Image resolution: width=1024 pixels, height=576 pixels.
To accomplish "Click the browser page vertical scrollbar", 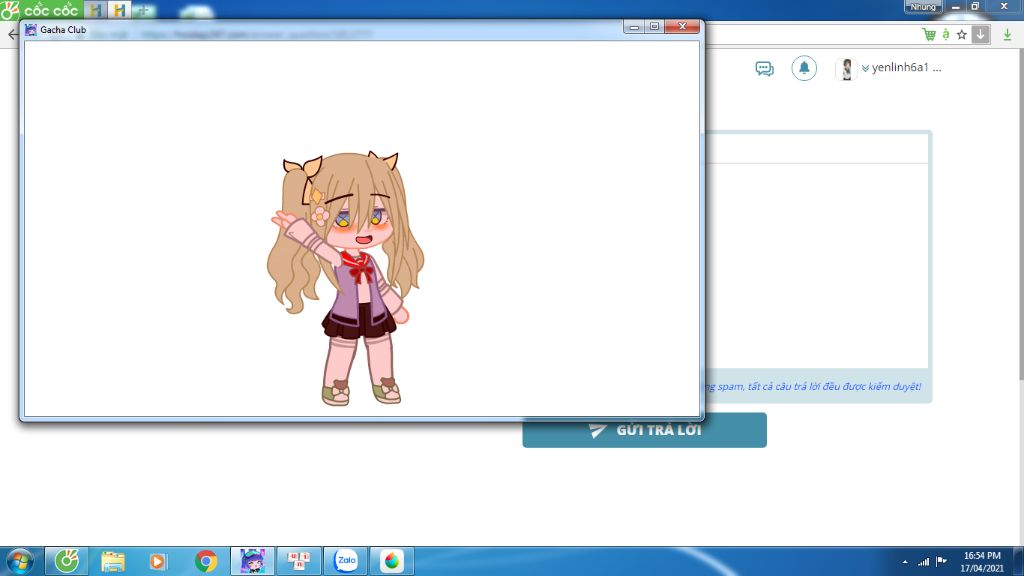I will click(x=1020, y=216).
